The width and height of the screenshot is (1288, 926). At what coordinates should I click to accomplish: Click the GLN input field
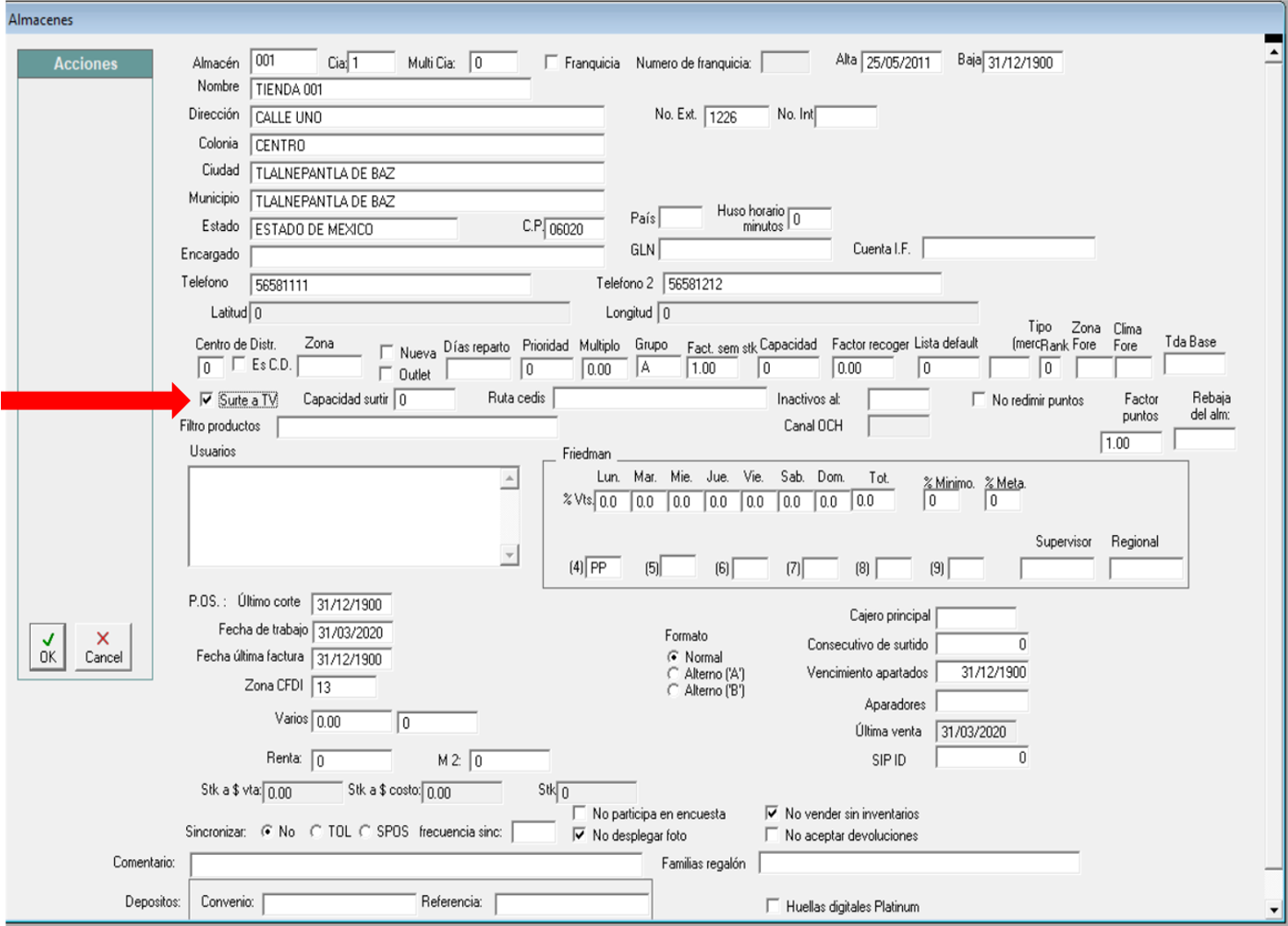click(745, 250)
